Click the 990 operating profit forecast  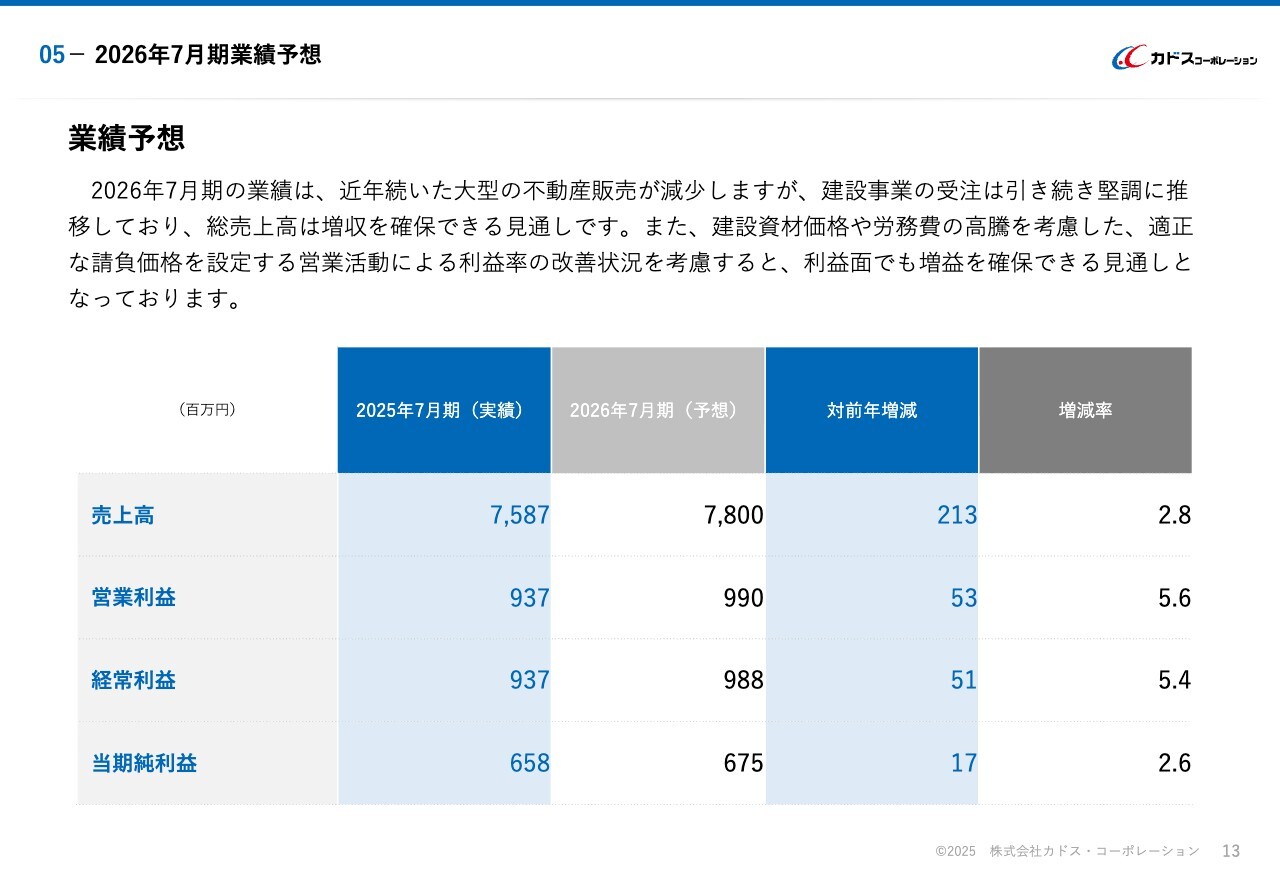pyautogui.click(x=744, y=598)
